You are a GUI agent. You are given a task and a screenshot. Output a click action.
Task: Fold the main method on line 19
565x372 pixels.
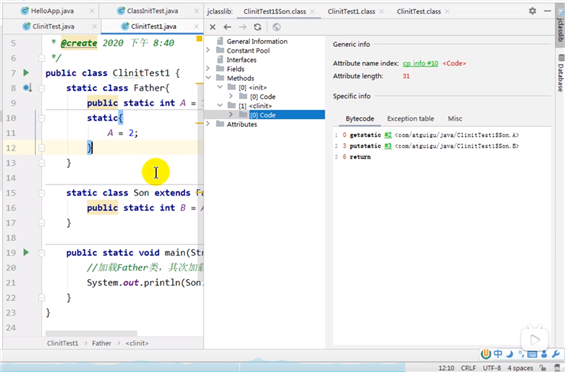click(41, 253)
